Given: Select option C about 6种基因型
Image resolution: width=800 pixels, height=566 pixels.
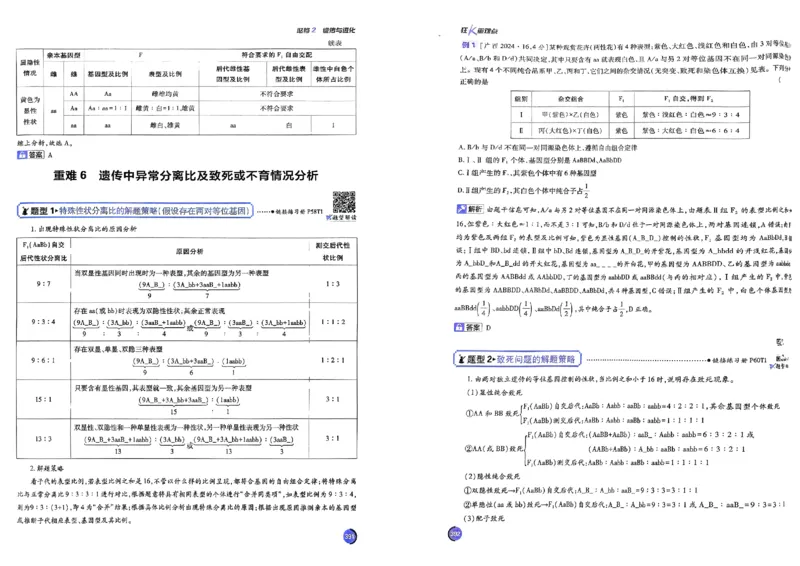Looking at the screenshot, I should [x=528, y=173].
